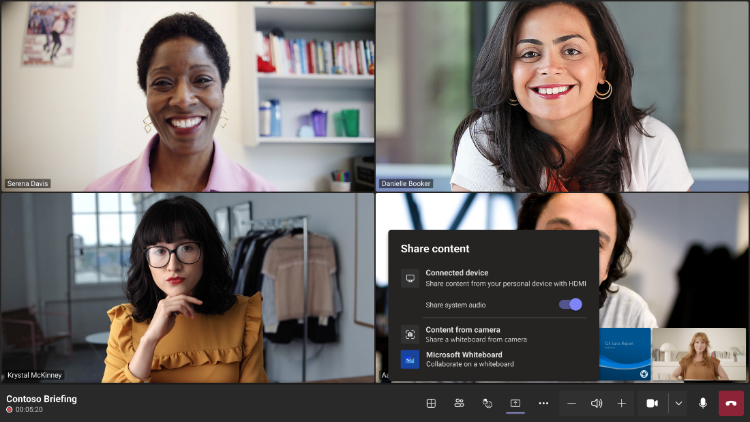Click the Content from camera icon
The image size is (750, 422).
coord(410,334)
